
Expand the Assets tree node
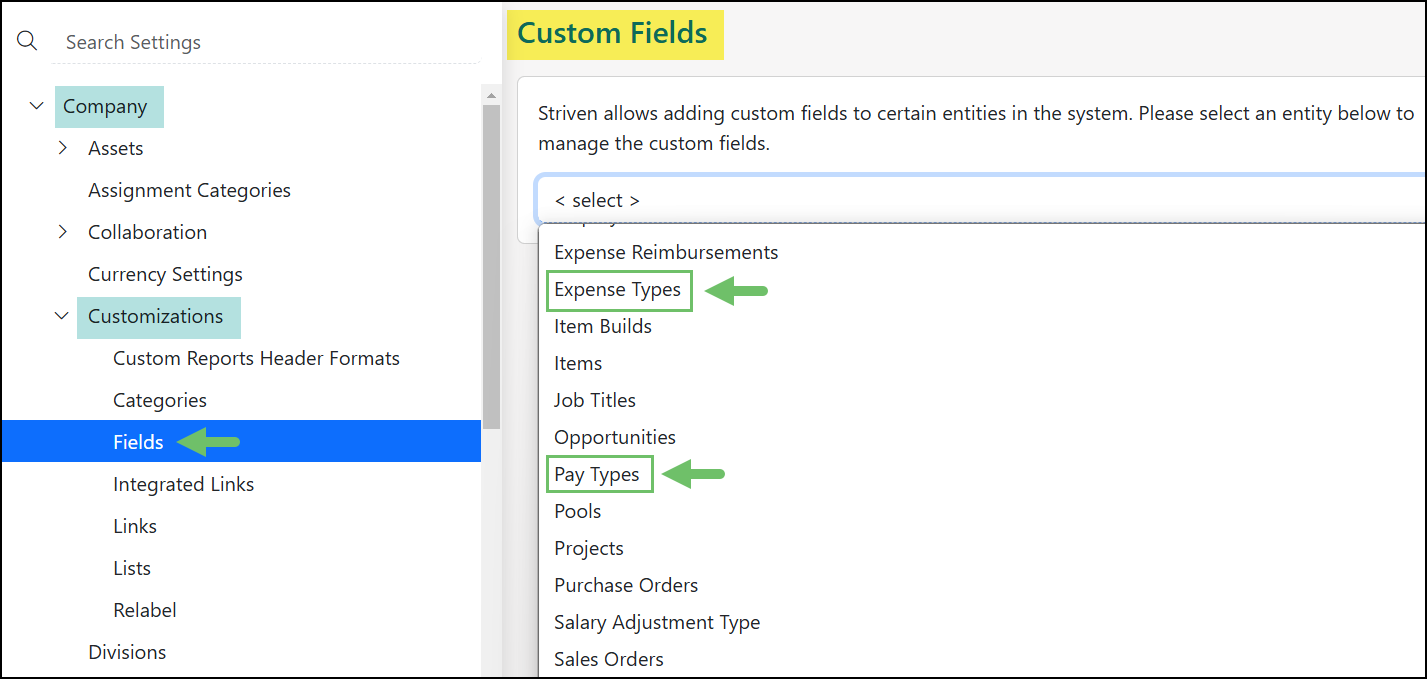63,148
